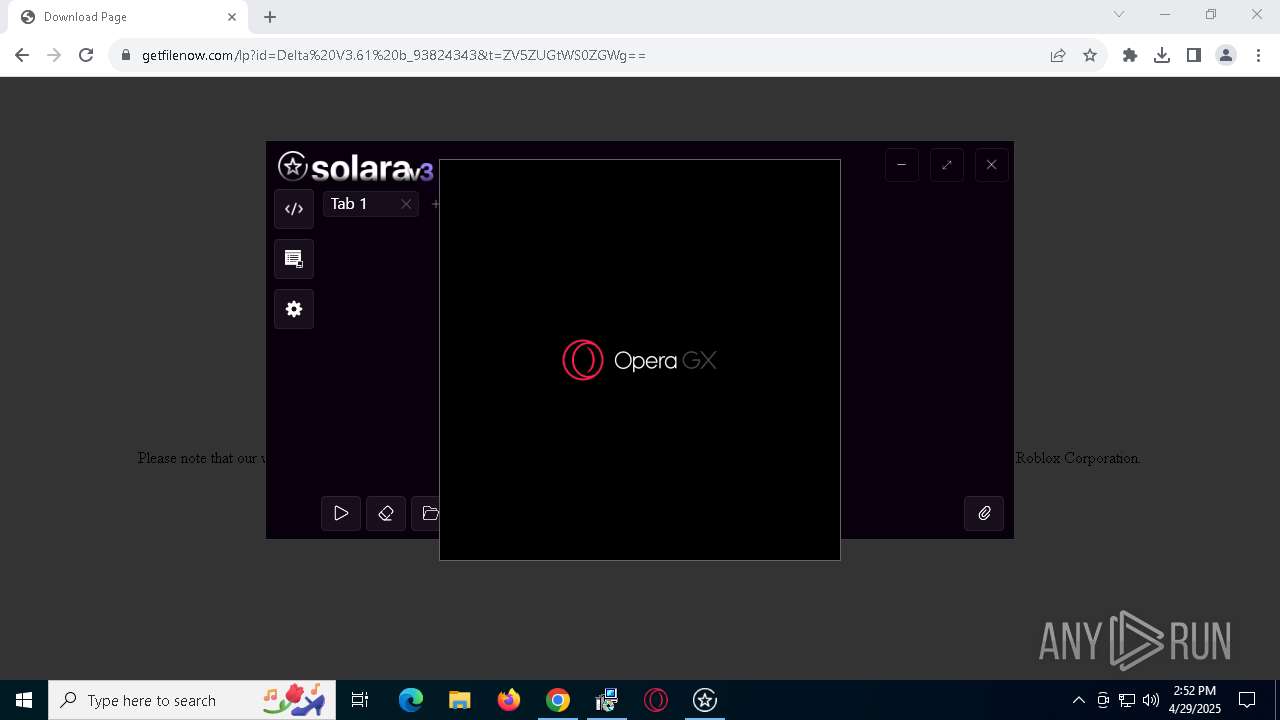Close the Solara window
This screenshot has height=720, width=1280.
click(992, 165)
